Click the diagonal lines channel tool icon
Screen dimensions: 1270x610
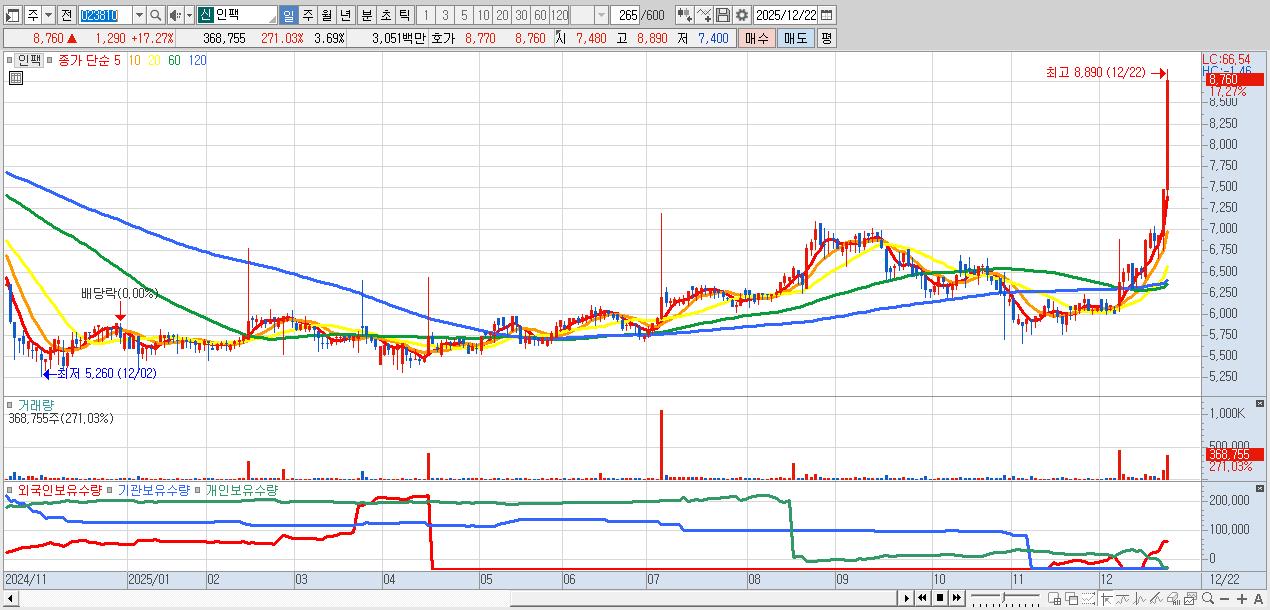point(1156,599)
